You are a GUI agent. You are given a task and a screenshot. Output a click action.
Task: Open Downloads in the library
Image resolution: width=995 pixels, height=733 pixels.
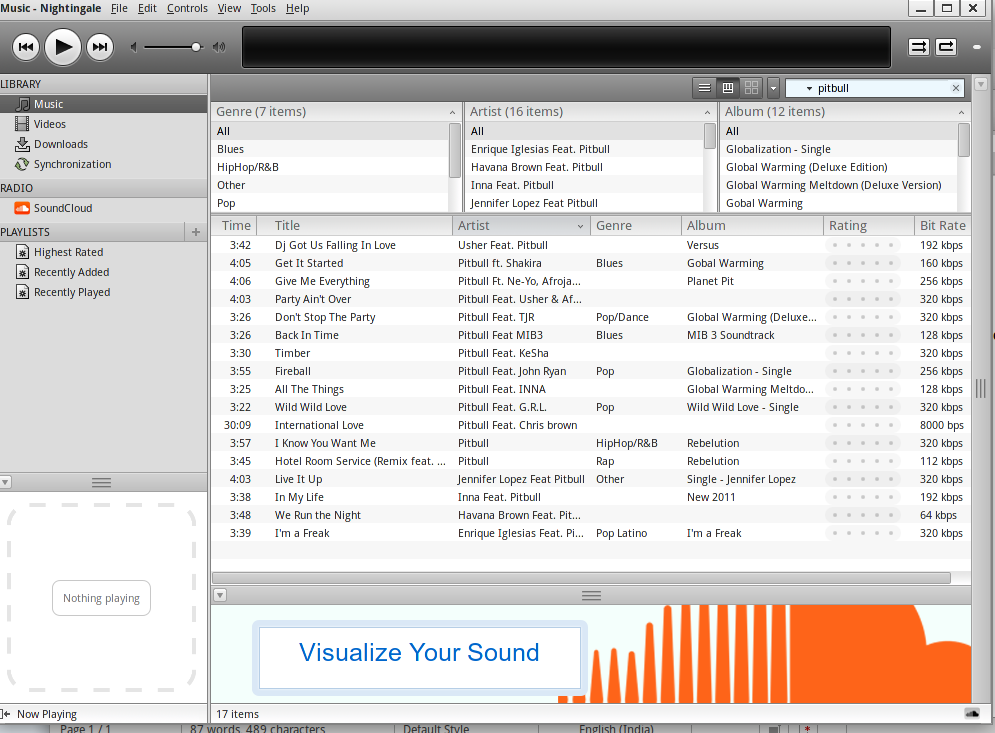[103, 144]
